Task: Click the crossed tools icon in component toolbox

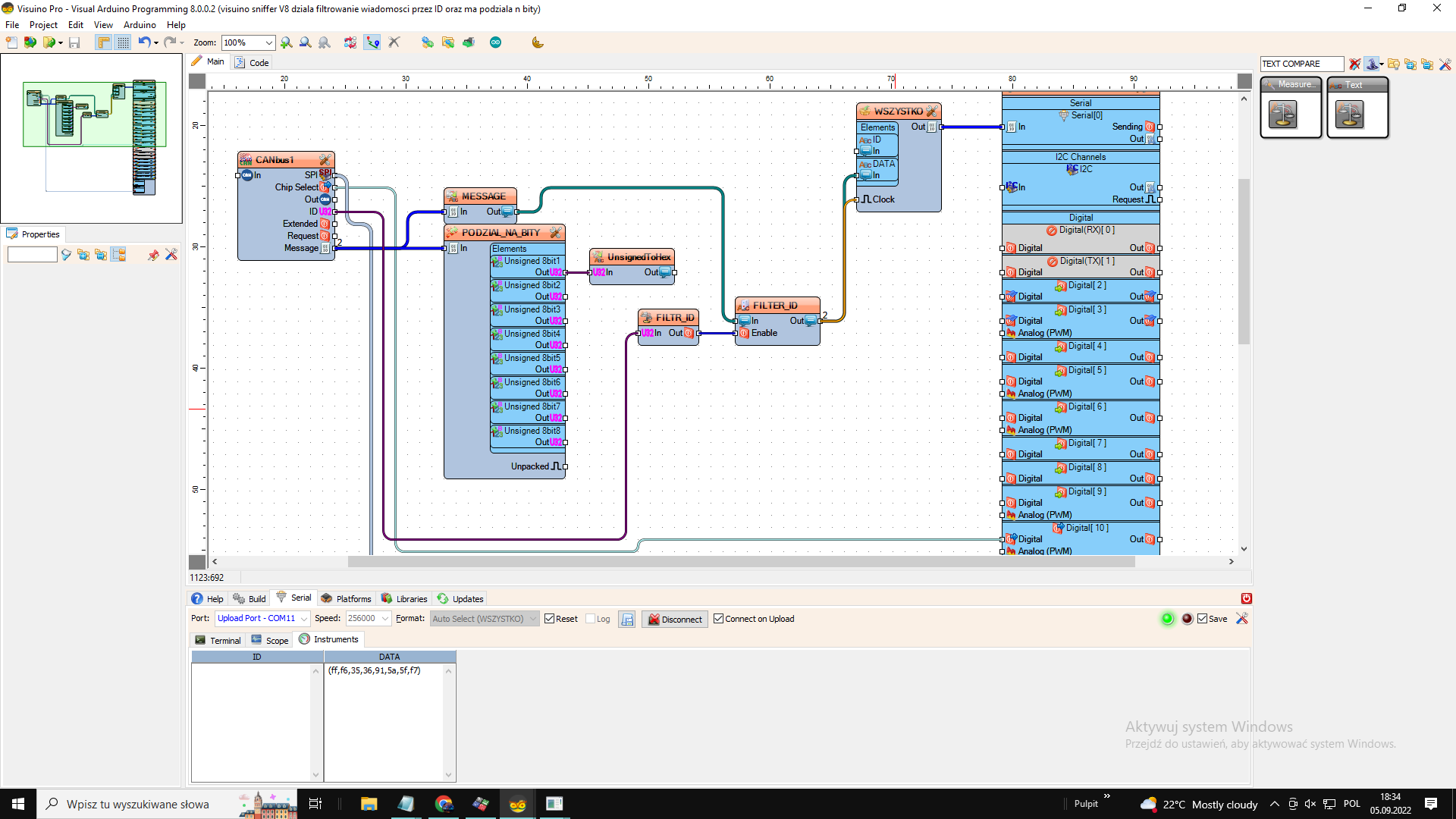Action: pos(1445,64)
